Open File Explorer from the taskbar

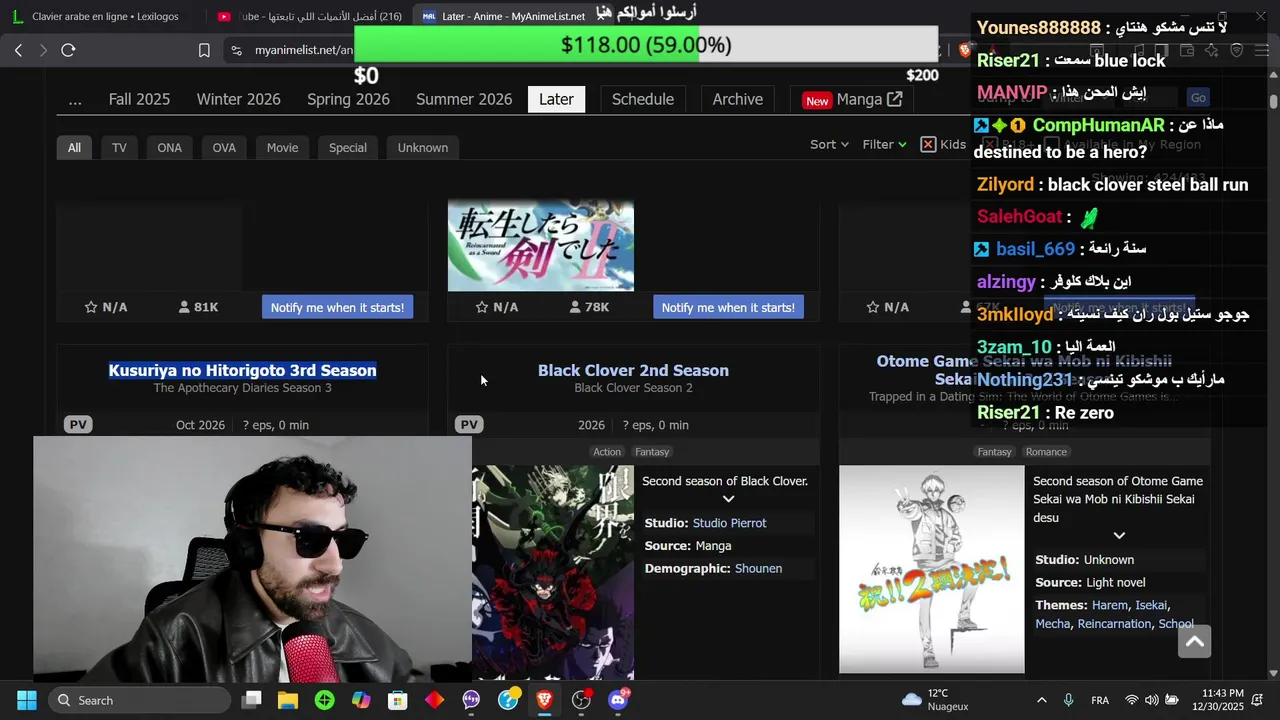point(288,700)
